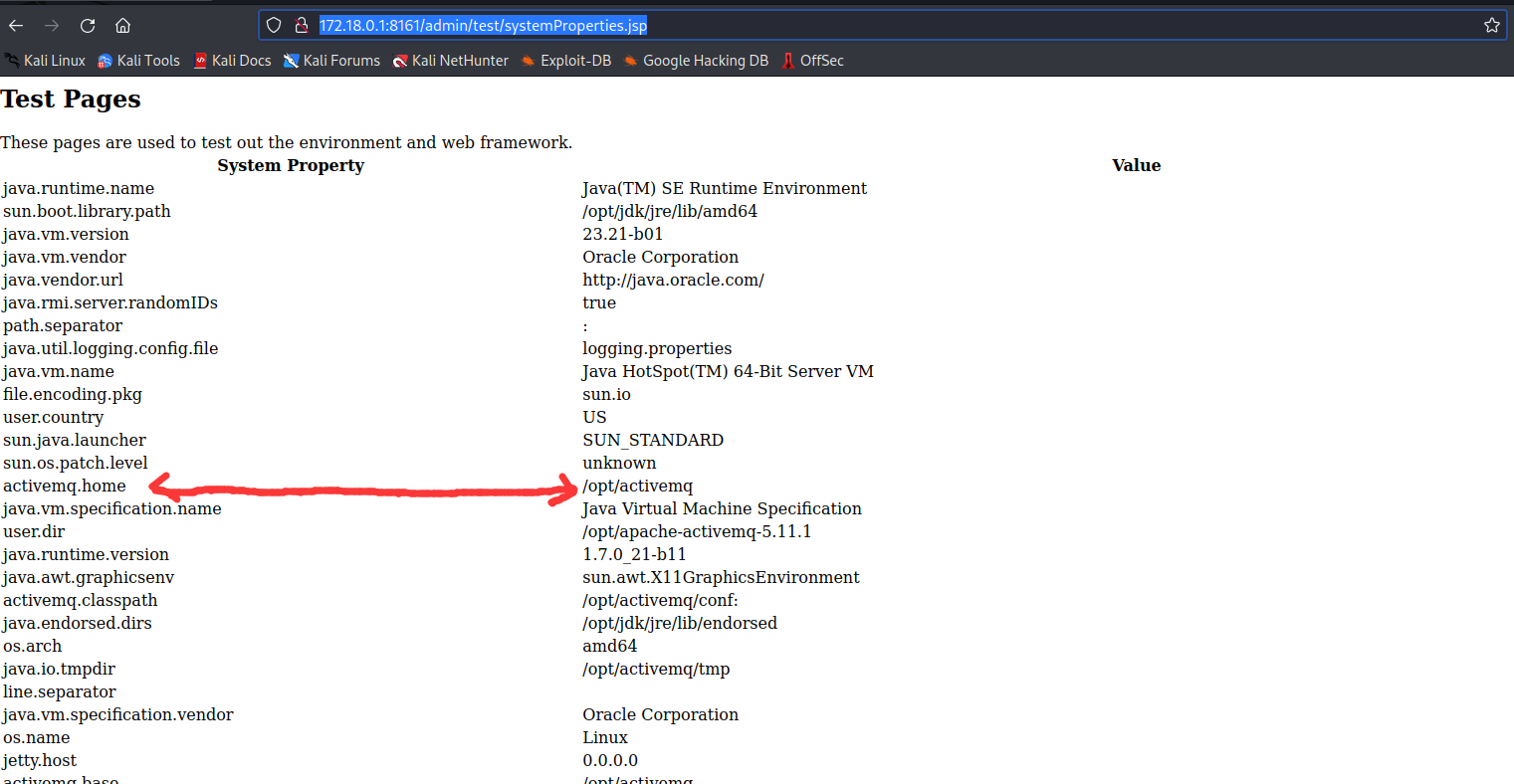This screenshot has height=784, width=1514.
Task: Open the OffSec bookmark
Action: 812,61
